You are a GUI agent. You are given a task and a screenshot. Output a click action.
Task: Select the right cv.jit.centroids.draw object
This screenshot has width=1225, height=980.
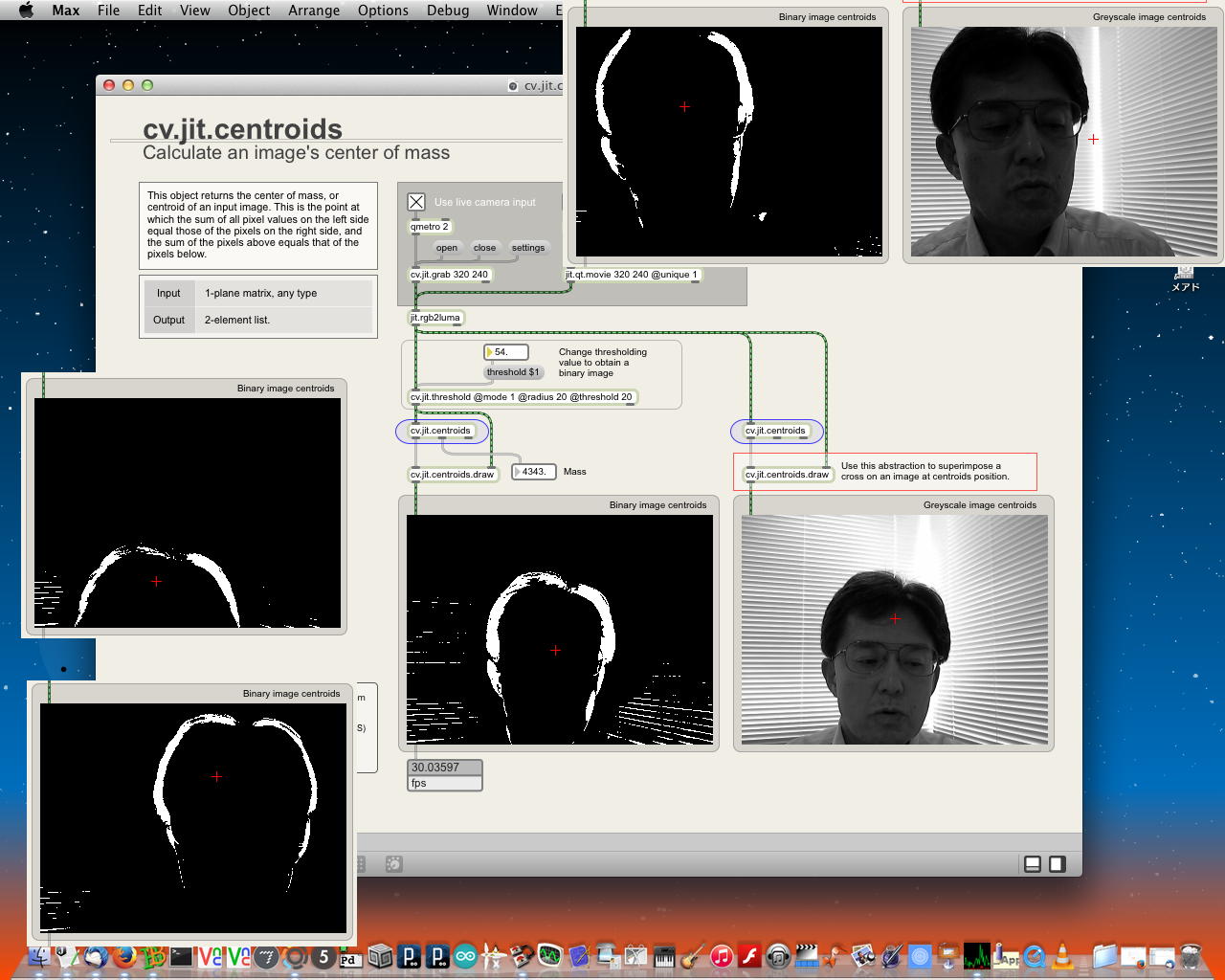point(788,475)
